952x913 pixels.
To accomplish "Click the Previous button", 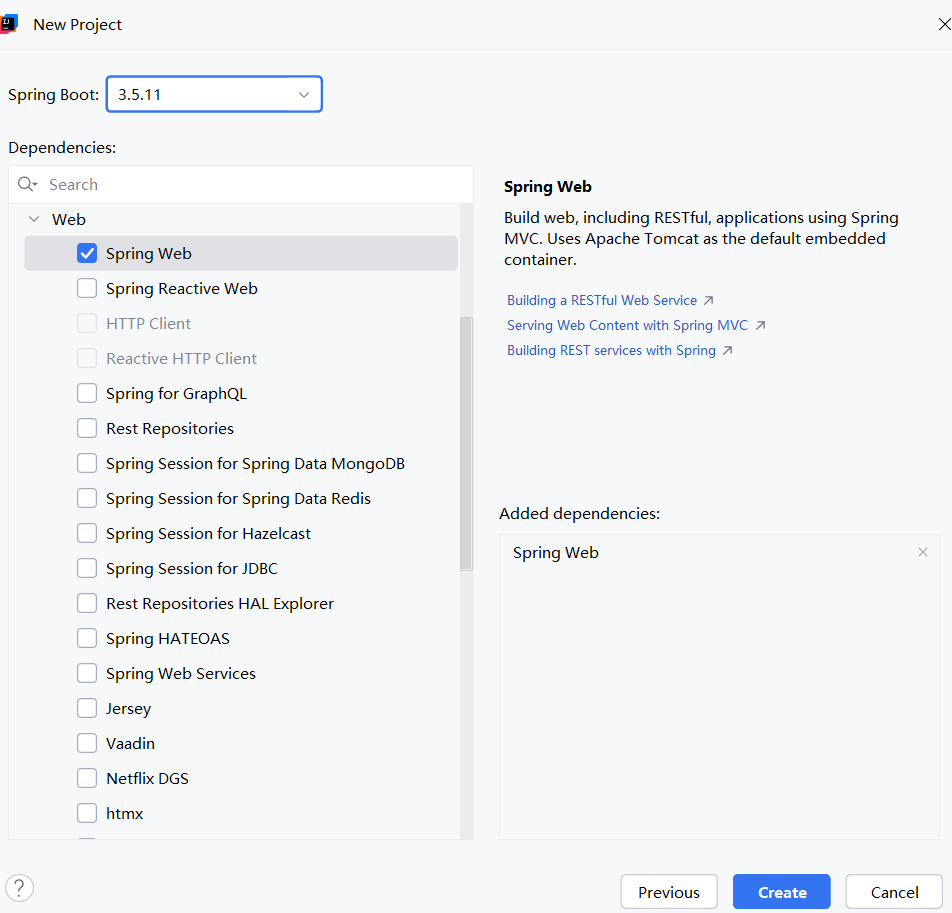I will 668,892.
